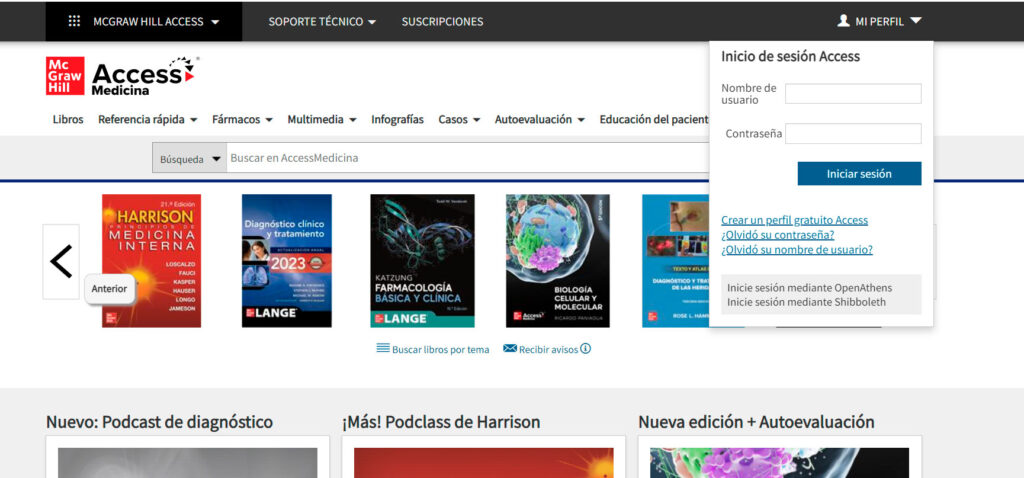Expand the Multimedia menu

pos(322,120)
